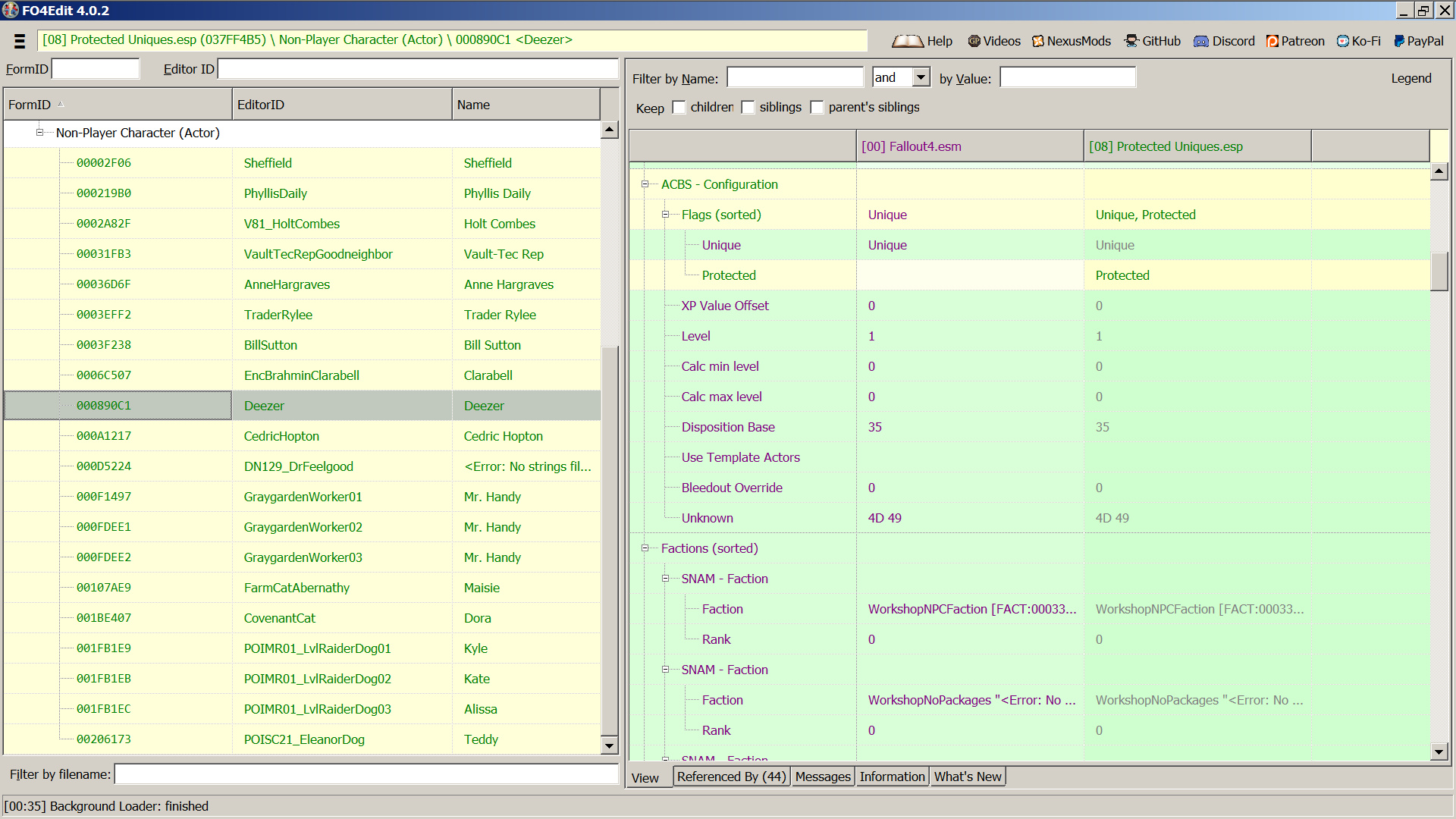Click the XP Value Offset row label
The height and width of the screenshot is (819, 1456).
coord(725,306)
